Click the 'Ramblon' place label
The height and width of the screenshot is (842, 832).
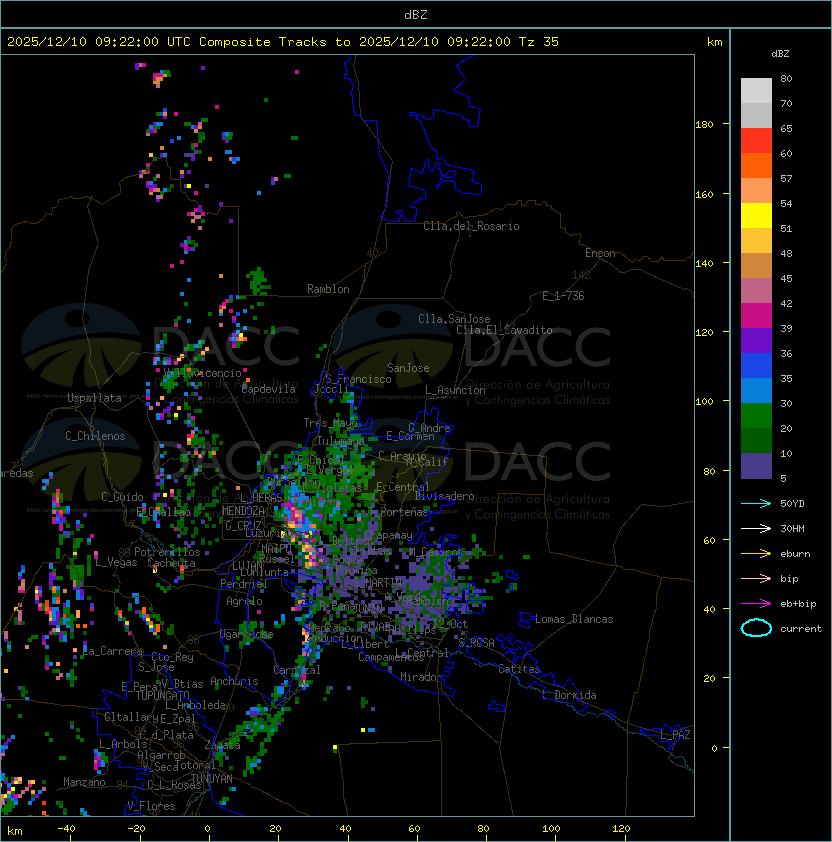coord(328,289)
